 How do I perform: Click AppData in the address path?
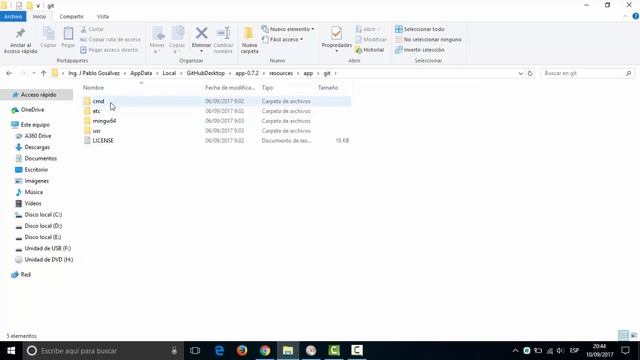pos(141,73)
